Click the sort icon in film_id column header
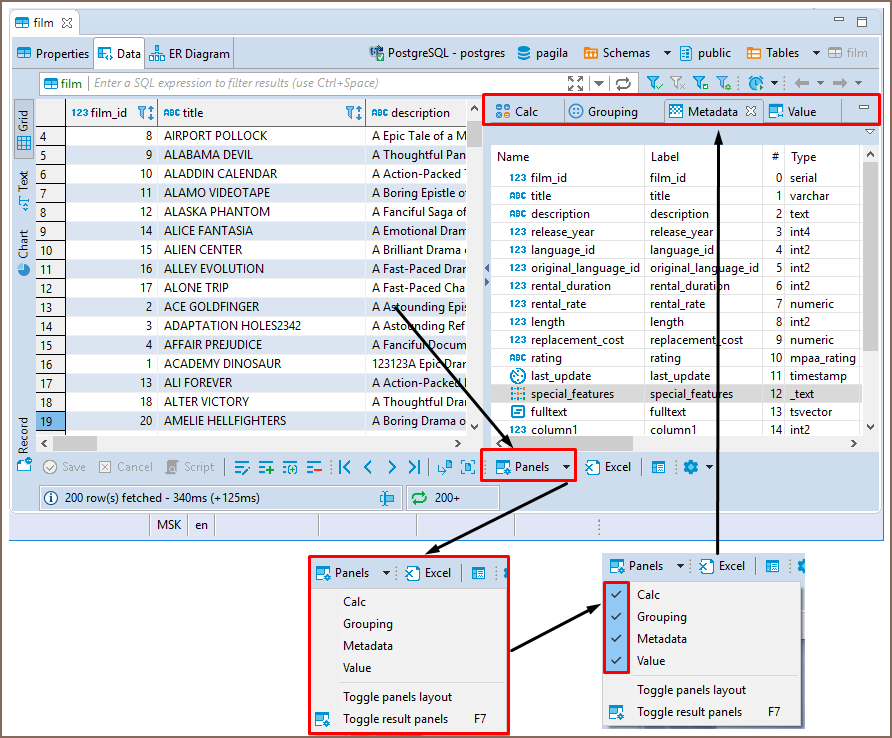Image resolution: width=892 pixels, height=738 pixels. coord(145,113)
